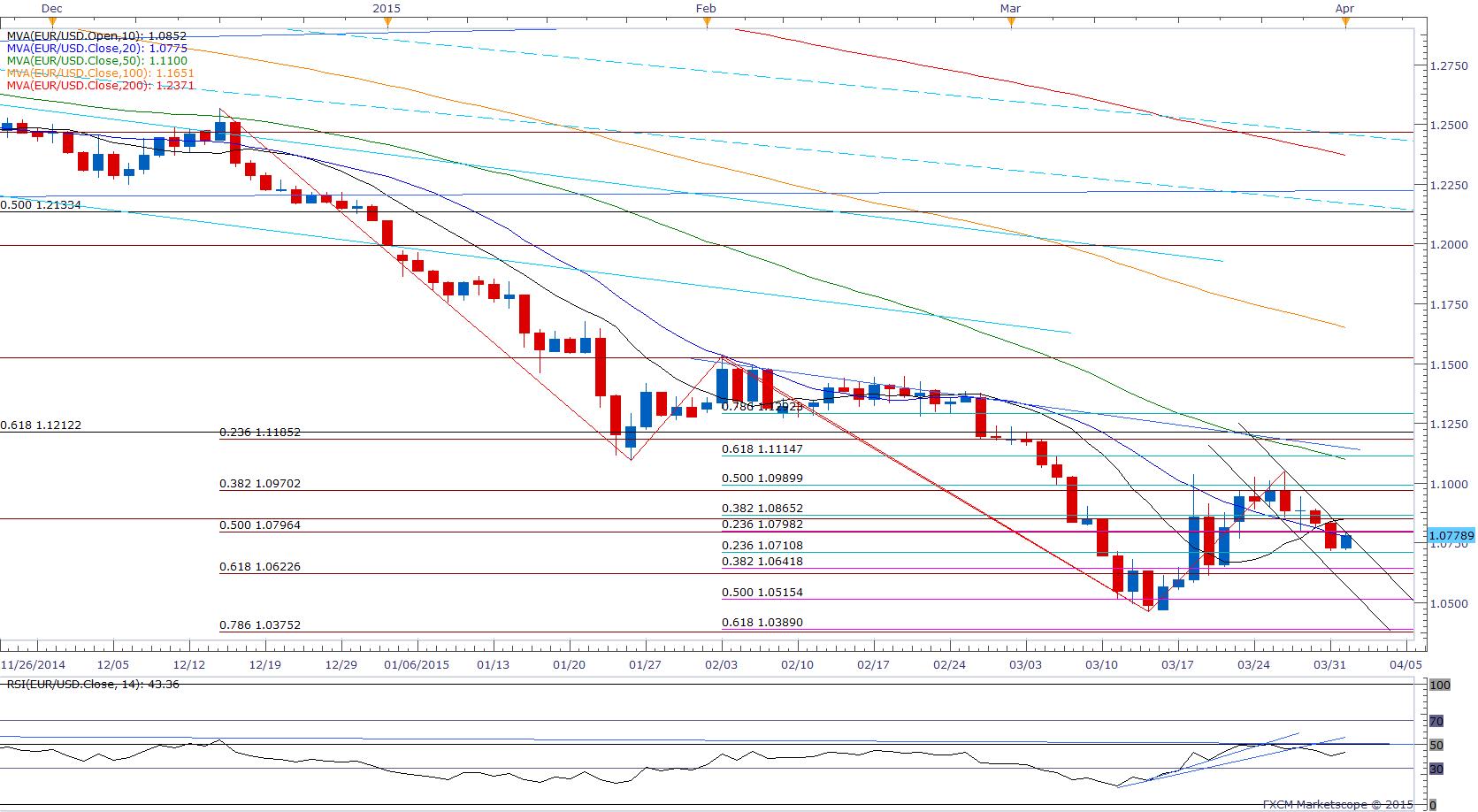Click the 1.2000 price axis value
Screen dimensions: 1478x812
tap(1449, 245)
